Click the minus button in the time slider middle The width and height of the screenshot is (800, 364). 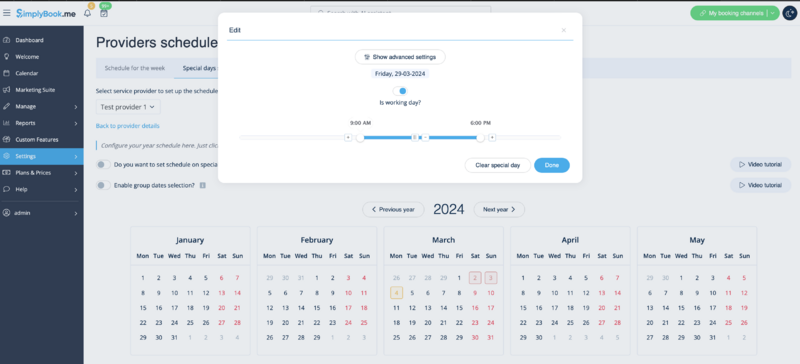point(425,137)
